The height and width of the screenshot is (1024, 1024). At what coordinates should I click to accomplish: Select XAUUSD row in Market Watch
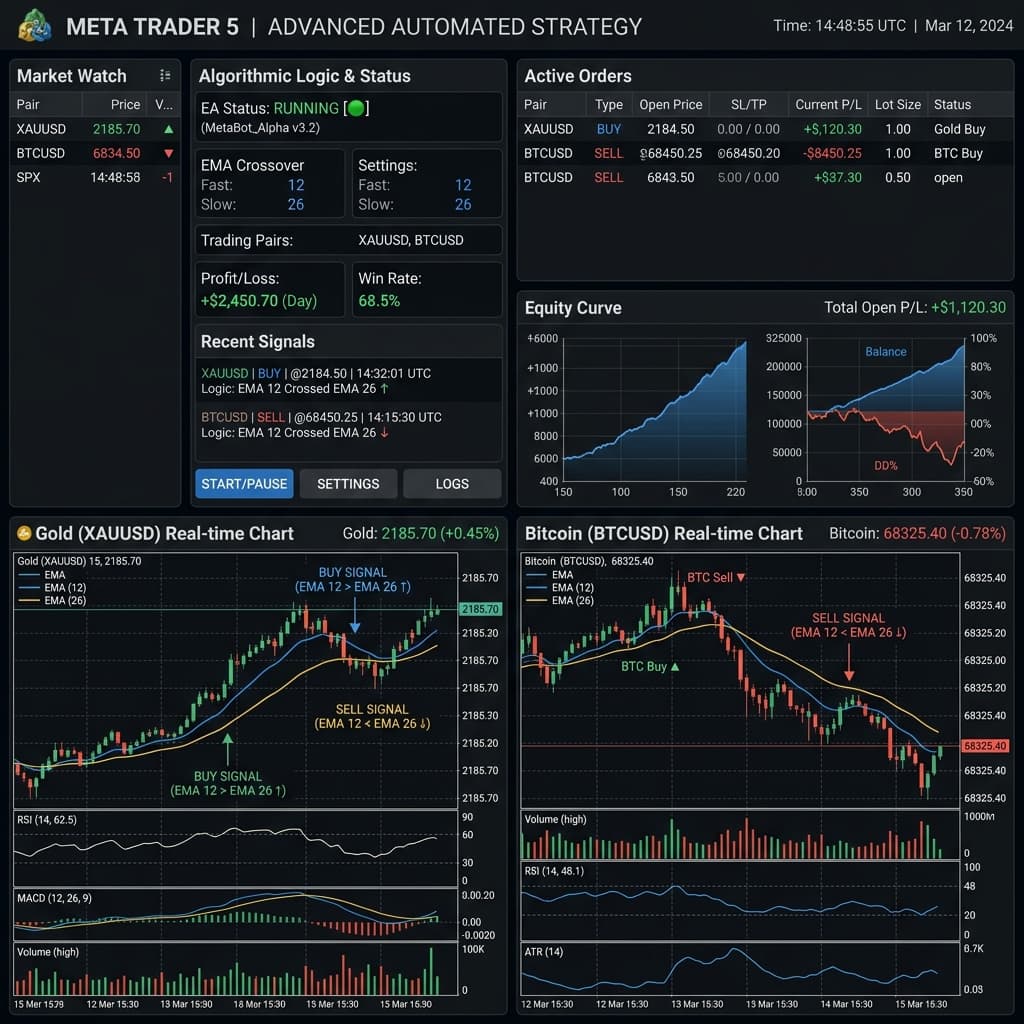point(95,129)
